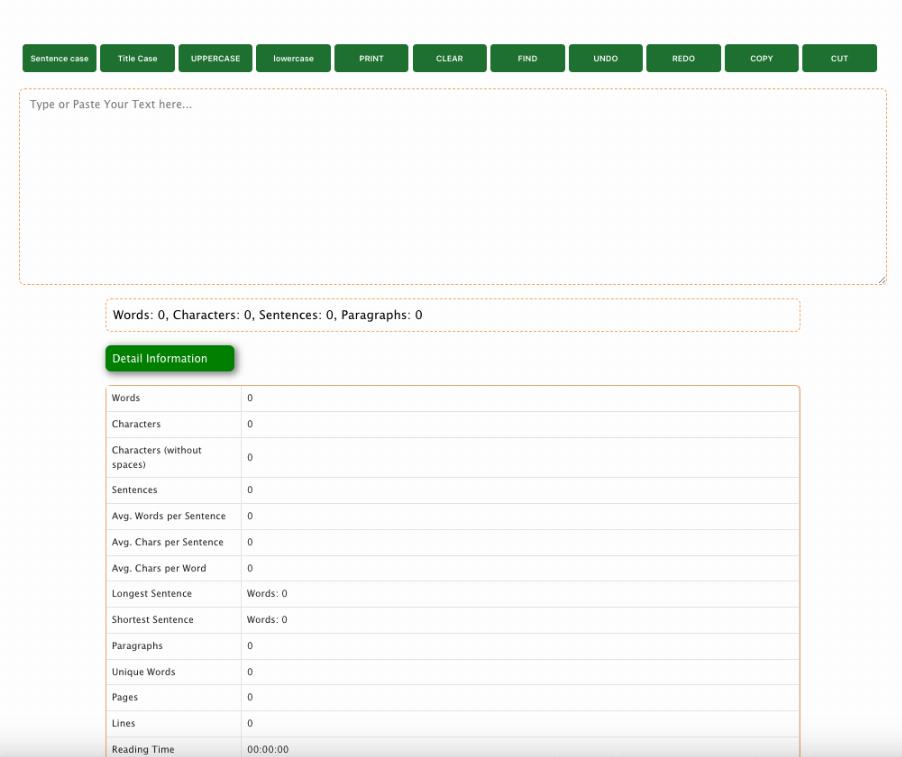902x757 pixels.
Task: Toggle the Detail Information panel
Action: [x=169, y=359]
